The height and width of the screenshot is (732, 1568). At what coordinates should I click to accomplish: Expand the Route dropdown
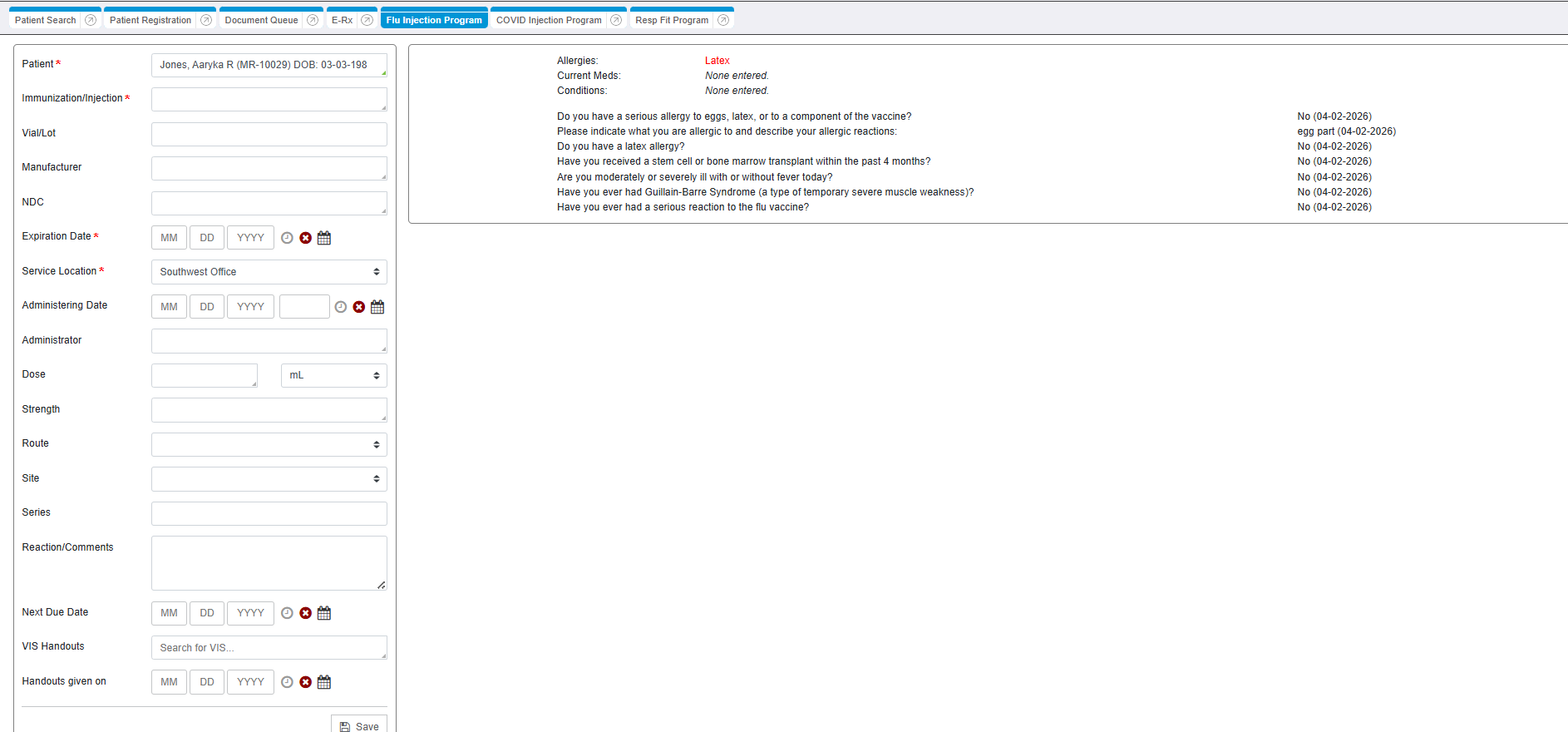point(269,444)
